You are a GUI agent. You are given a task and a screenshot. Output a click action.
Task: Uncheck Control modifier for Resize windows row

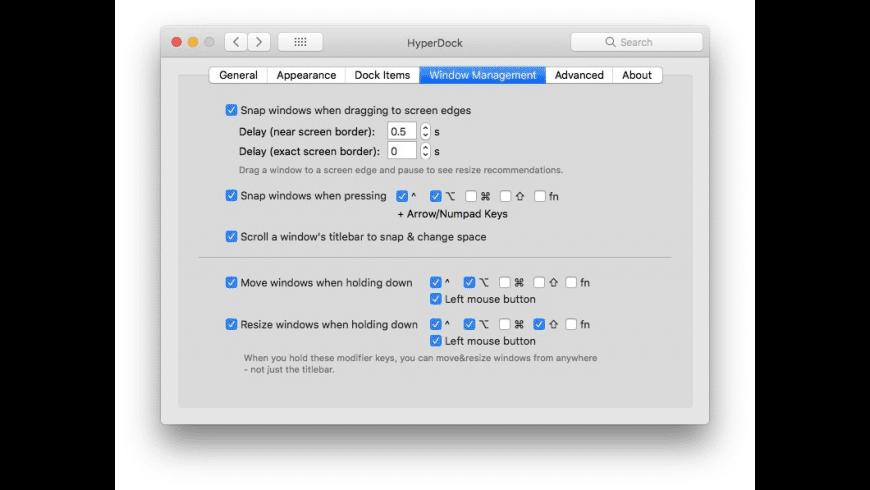tap(436, 324)
